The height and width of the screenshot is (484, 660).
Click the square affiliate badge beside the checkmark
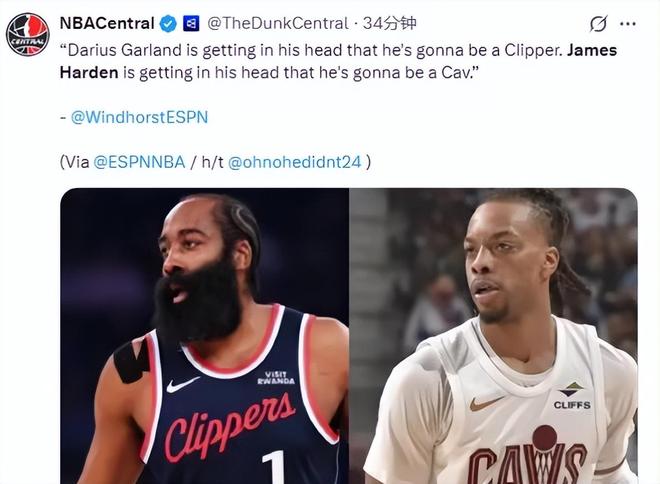pos(191,23)
